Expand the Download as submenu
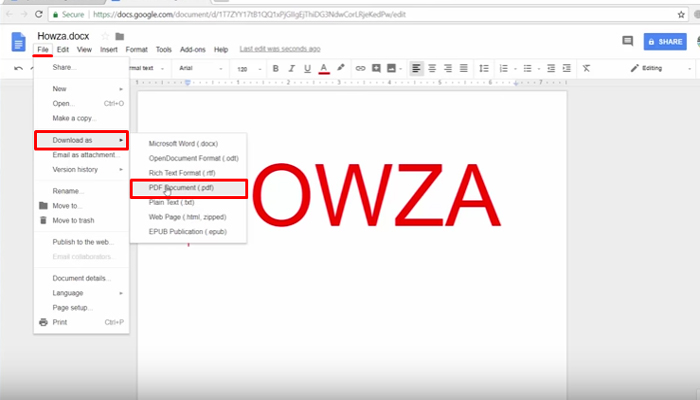 pyautogui.click(x=81, y=140)
